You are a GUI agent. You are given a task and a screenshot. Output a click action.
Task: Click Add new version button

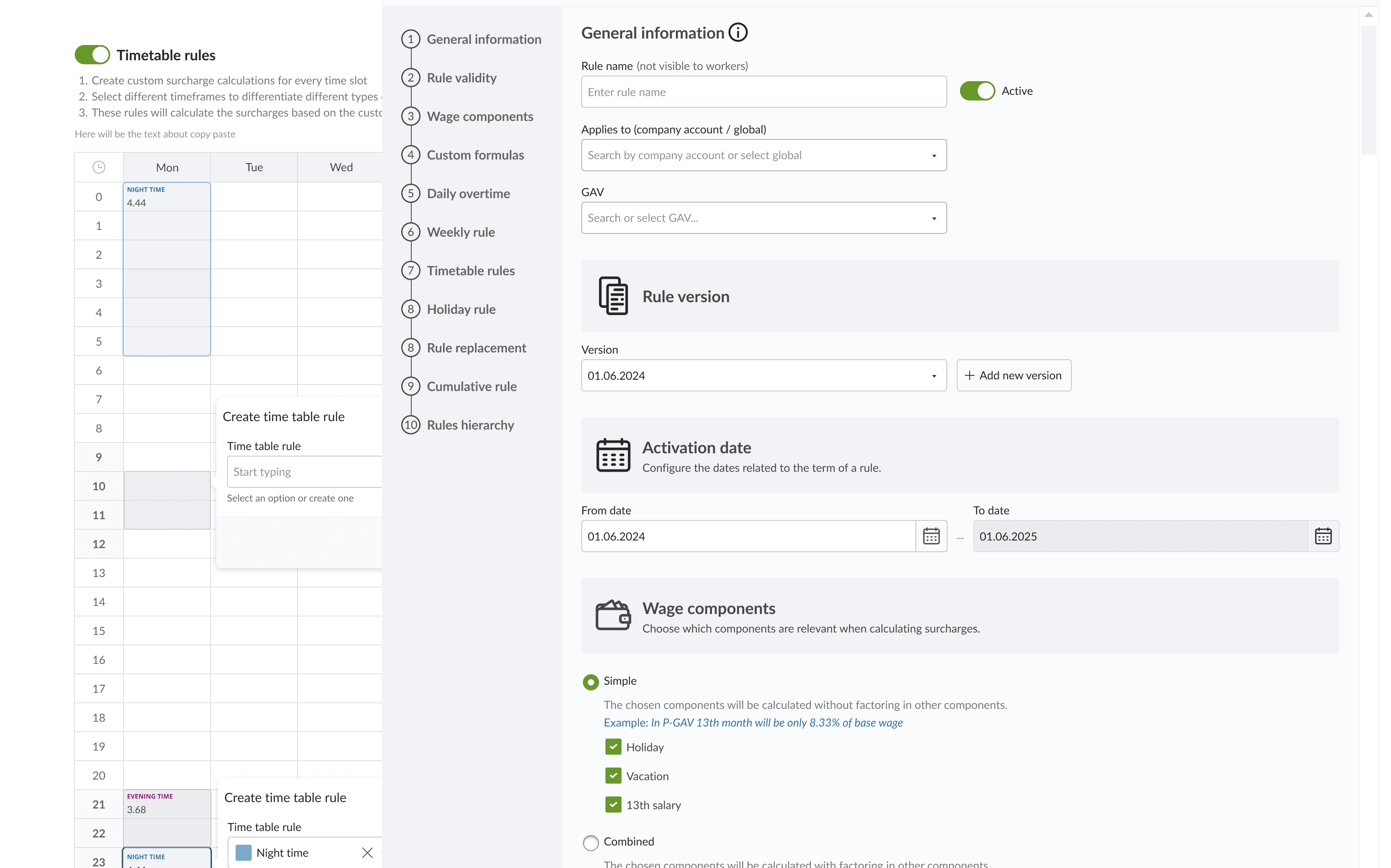point(1014,375)
